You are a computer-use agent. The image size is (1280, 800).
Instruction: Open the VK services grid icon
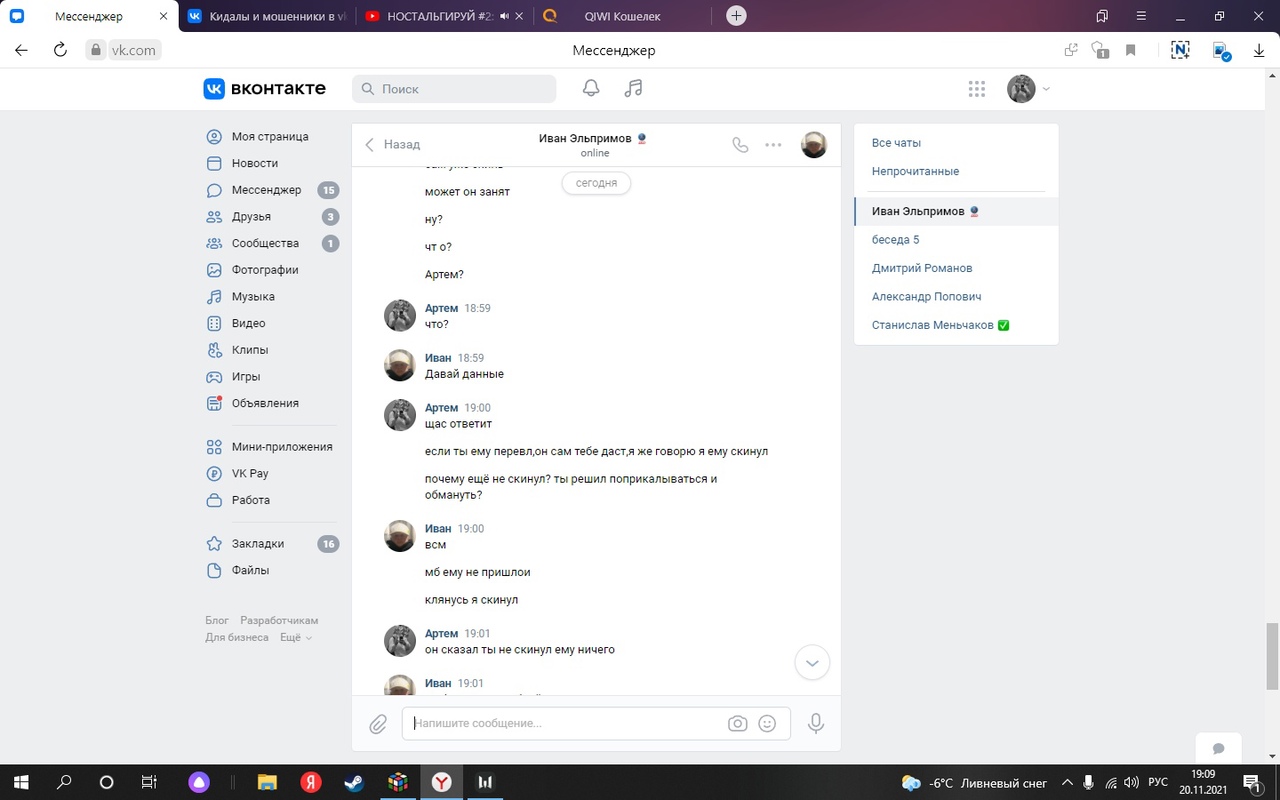coord(977,89)
